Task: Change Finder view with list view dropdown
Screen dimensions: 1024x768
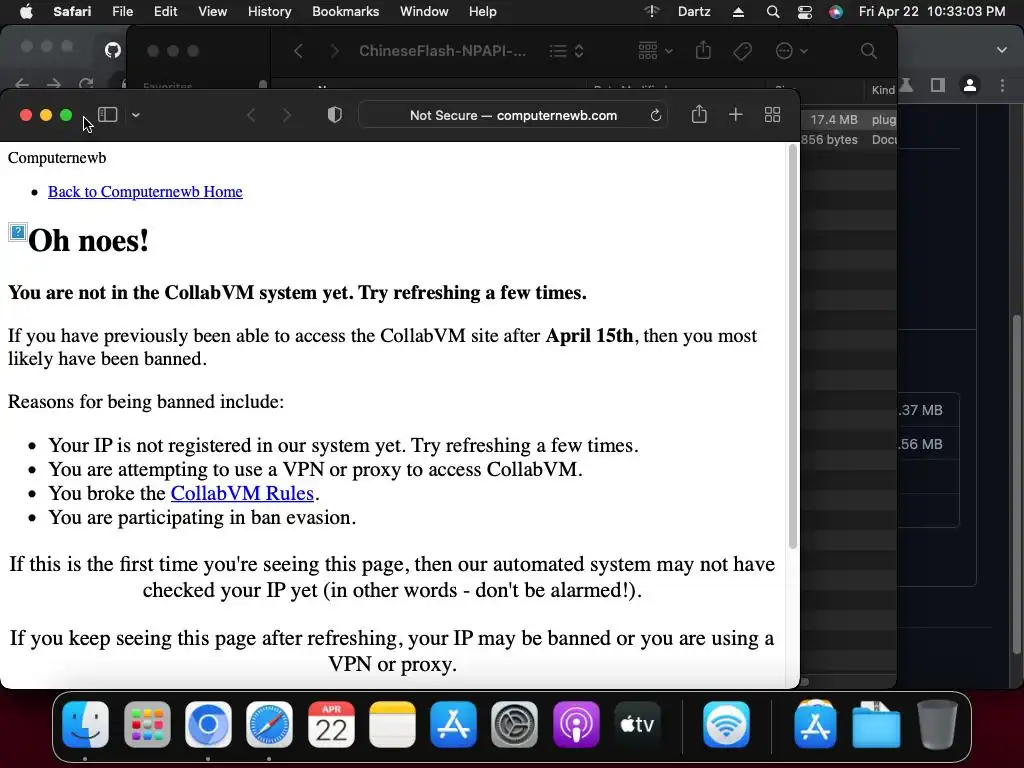Action: point(566,51)
